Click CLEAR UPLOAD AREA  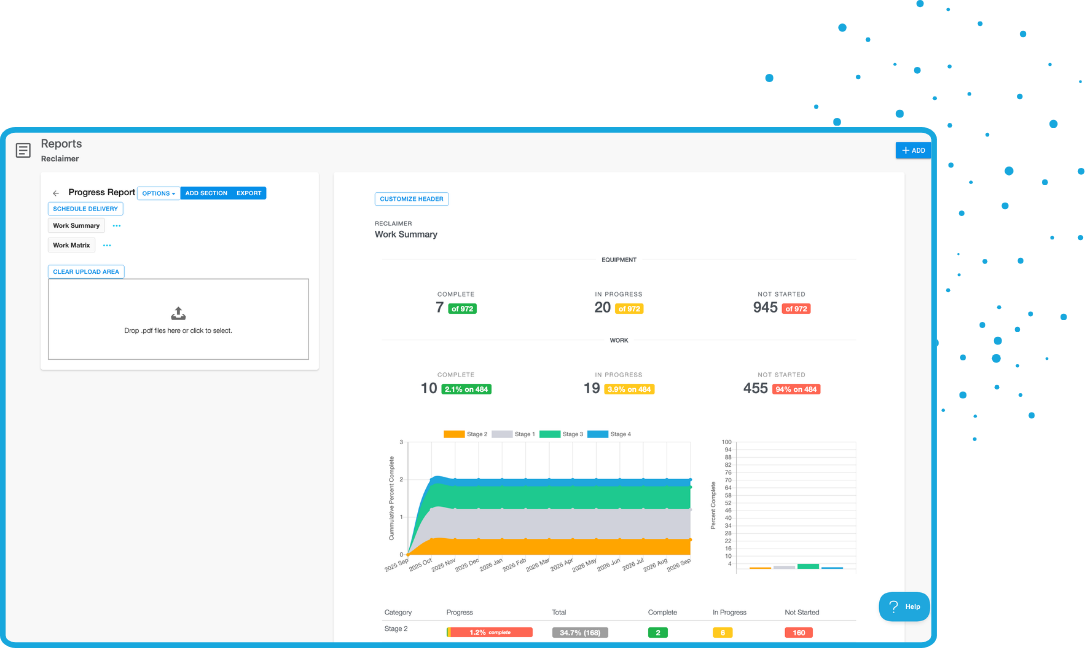pos(86,271)
